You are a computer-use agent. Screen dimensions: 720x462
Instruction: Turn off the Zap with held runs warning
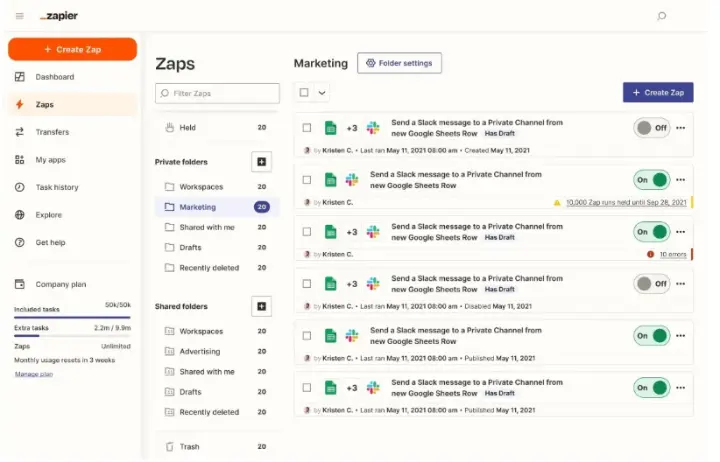tap(652, 180)
